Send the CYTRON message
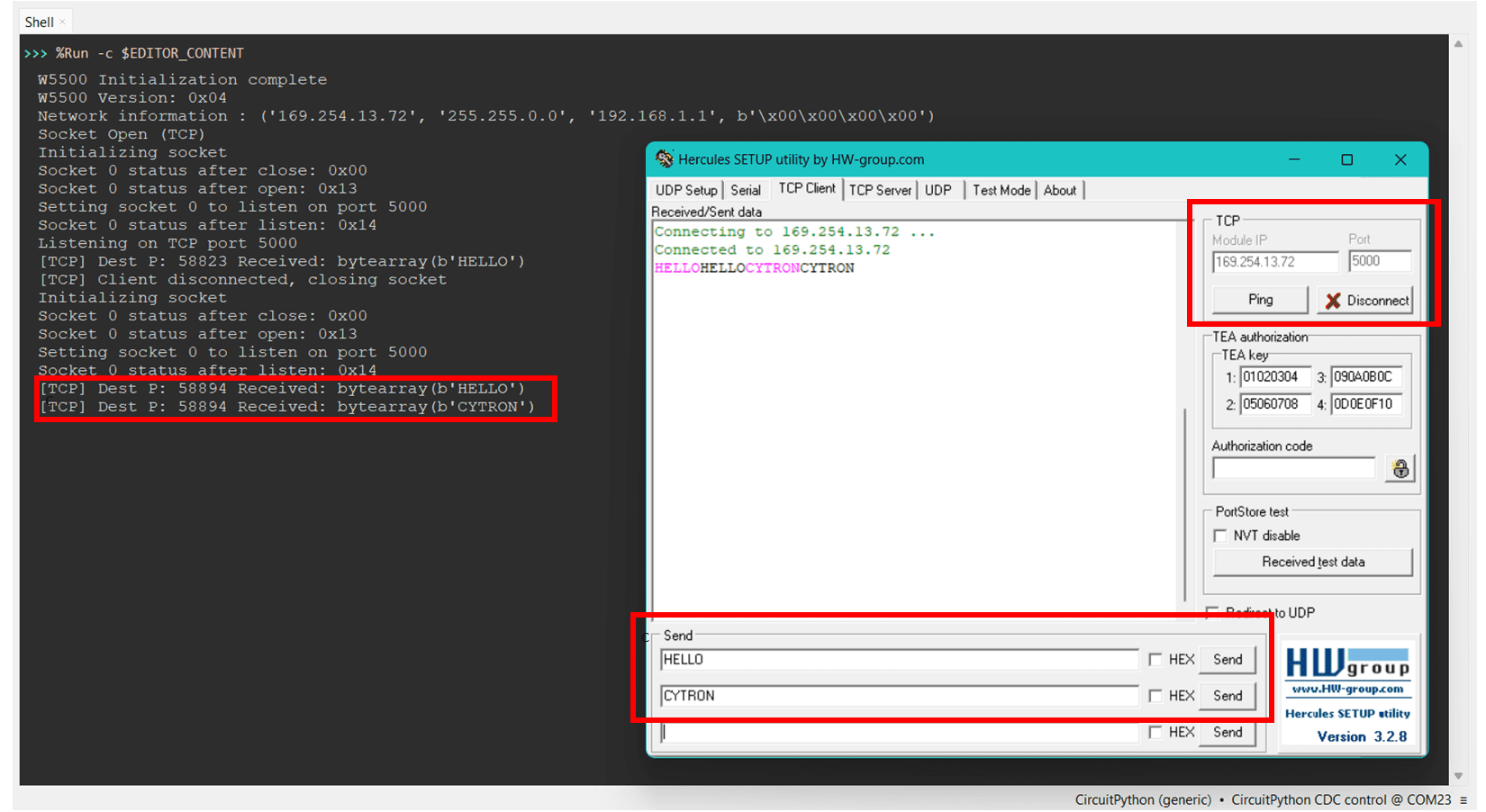The height and width of the screenshot is (812, 1486). [x=1227, y=696]
